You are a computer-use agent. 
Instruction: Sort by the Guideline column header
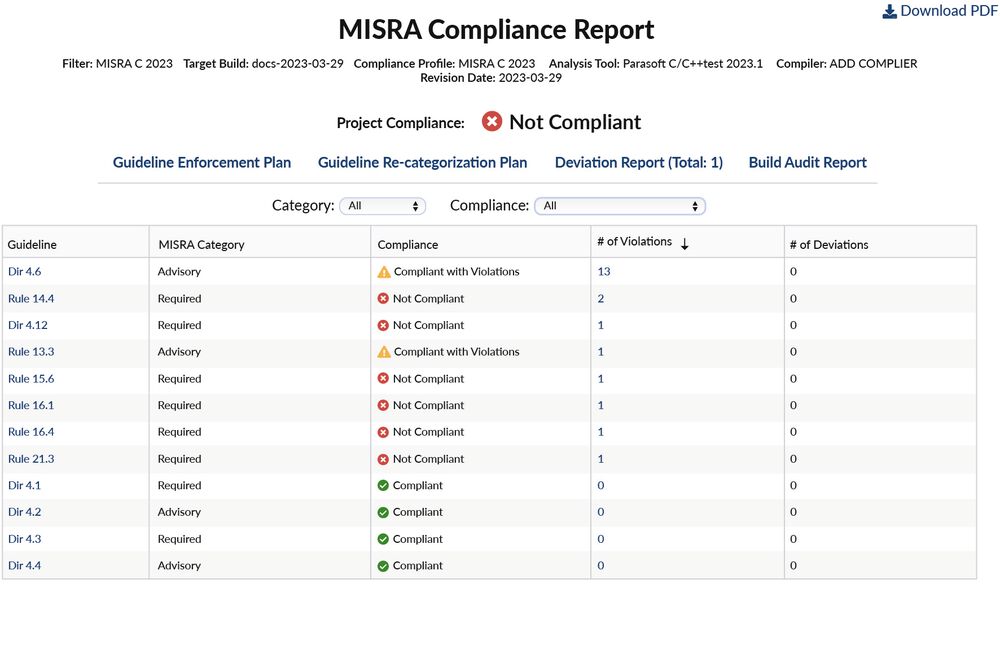pyautogui.click(x=33, y=244)
